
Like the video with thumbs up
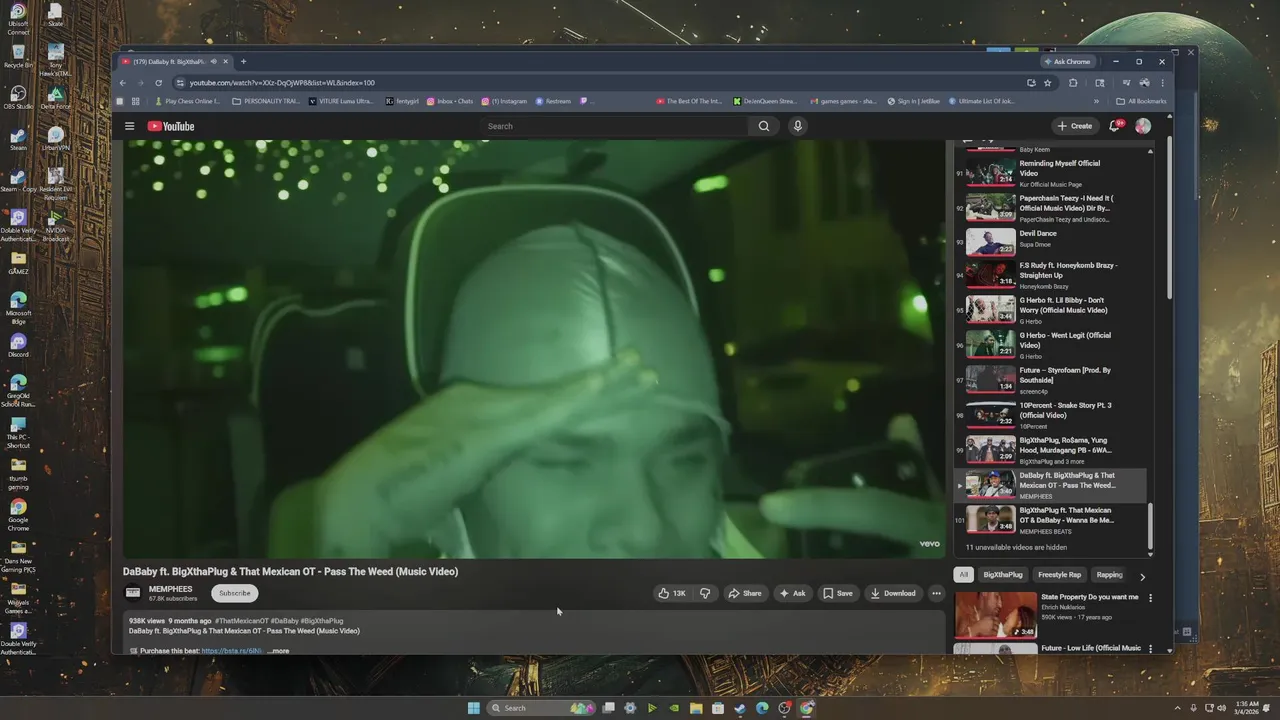click(672, 593)
